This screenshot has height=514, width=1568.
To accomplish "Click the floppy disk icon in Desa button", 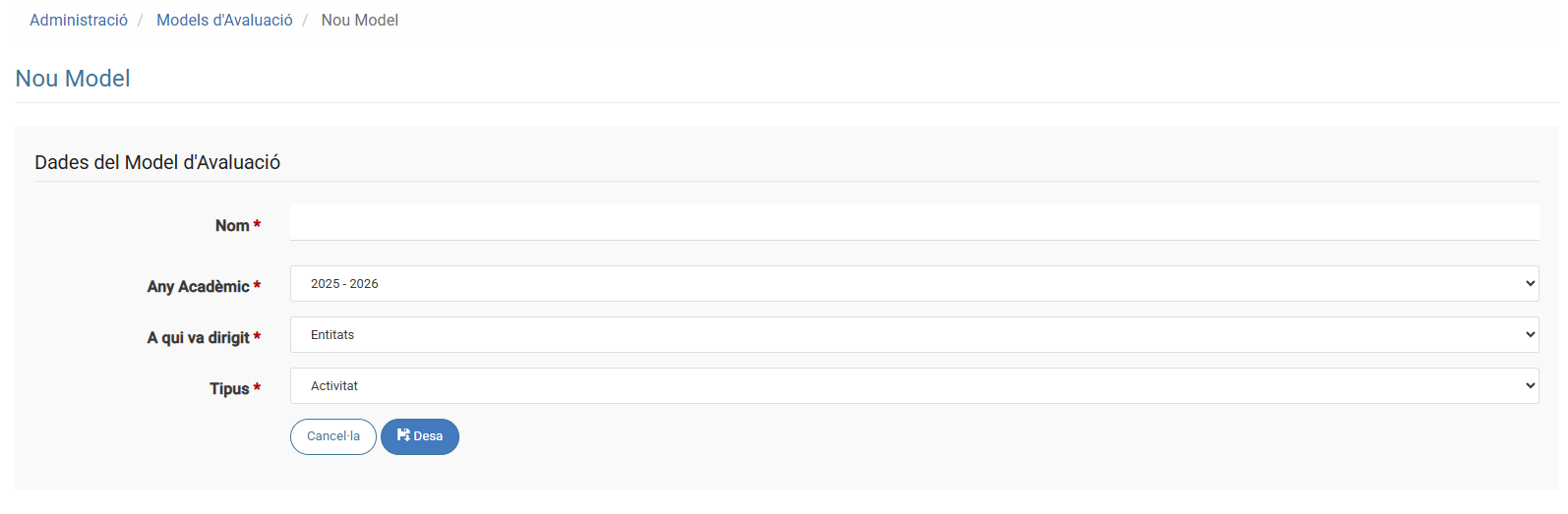I will (403, 435).
